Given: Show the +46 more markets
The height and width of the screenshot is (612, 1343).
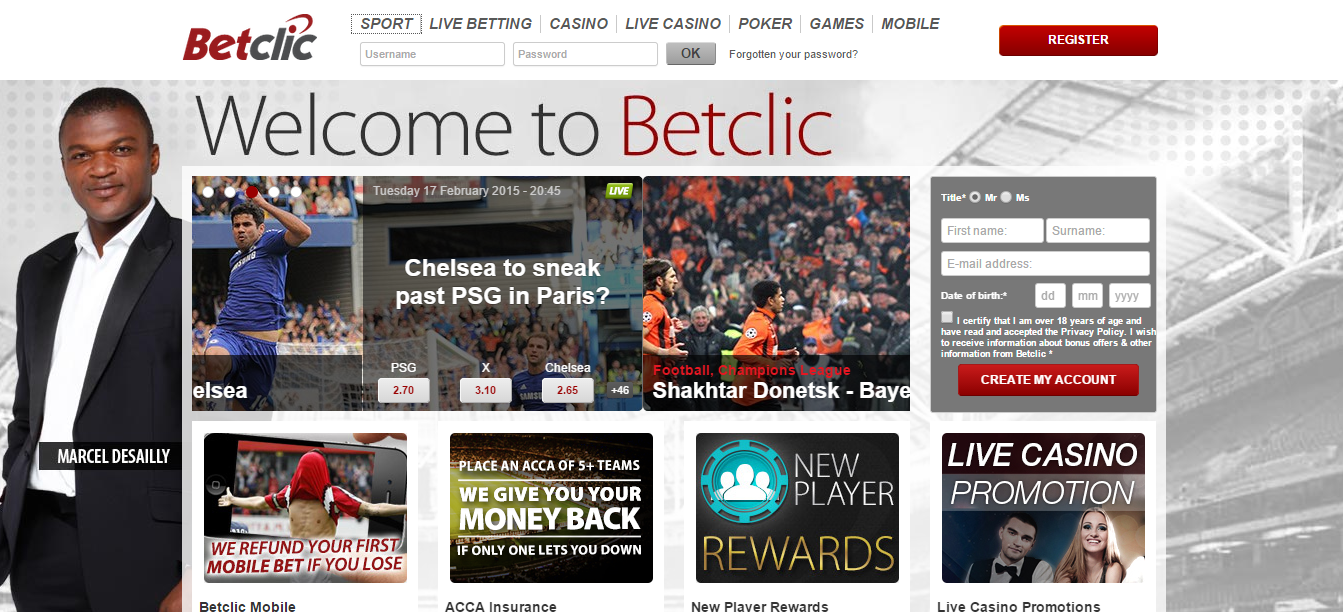Looking at the screenshot, I should pos(620,391).
